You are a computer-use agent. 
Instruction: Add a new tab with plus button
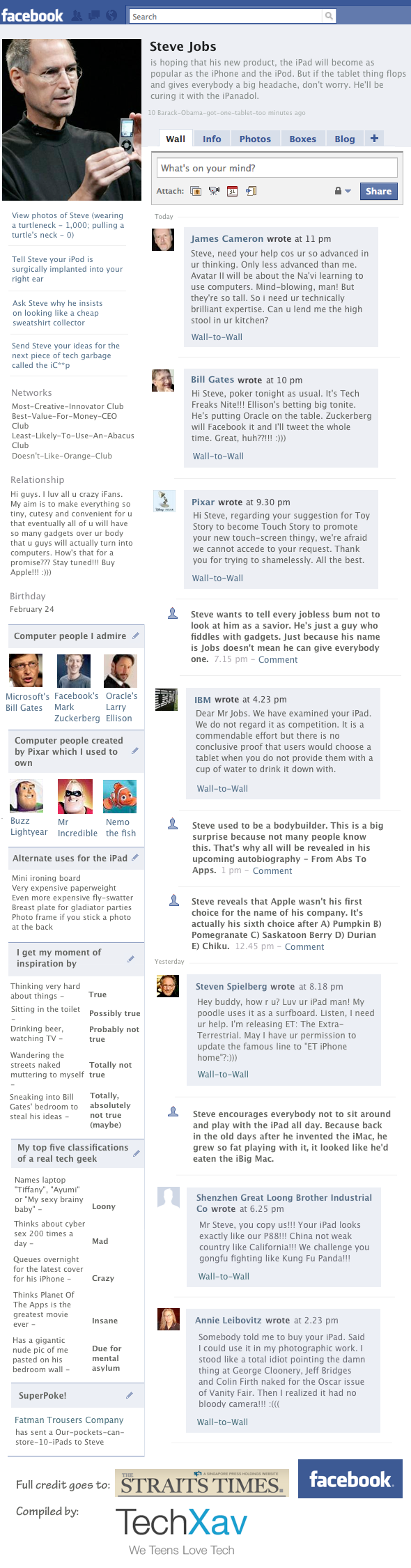[374, 138]
